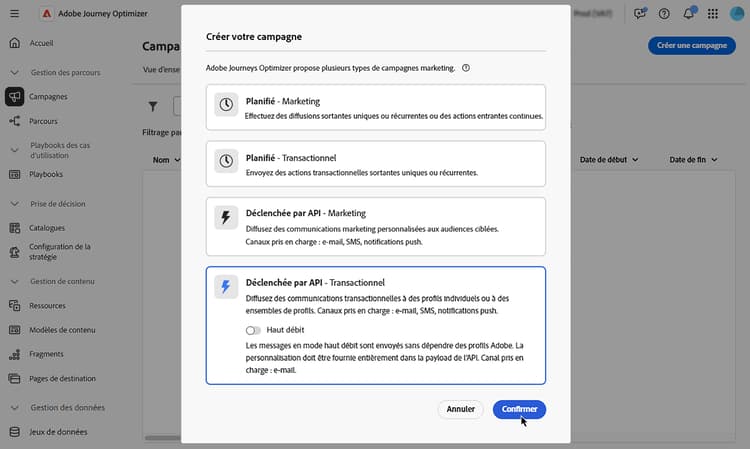Screen dimensions: 750x449
Task: Open the feedback chat icon
Action: (640, 13)
